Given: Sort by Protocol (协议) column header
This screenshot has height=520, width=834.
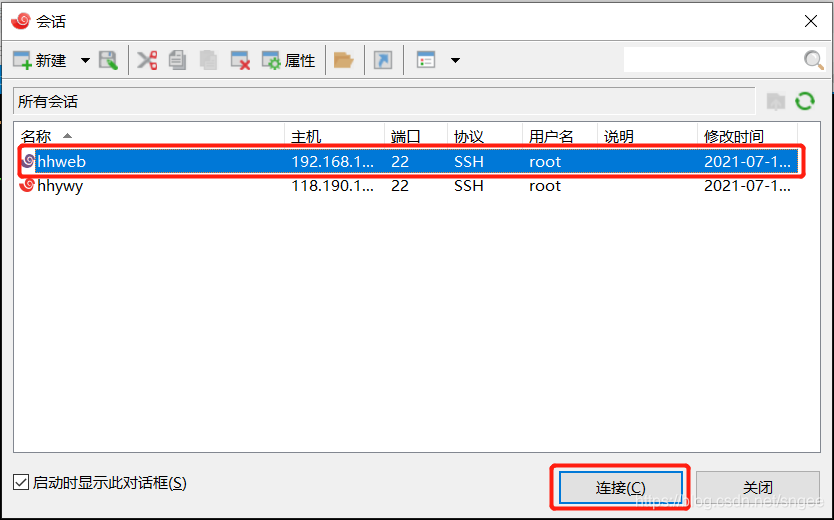Looking at the screenshot, I should pyautogui.click(x=485, y=136).
